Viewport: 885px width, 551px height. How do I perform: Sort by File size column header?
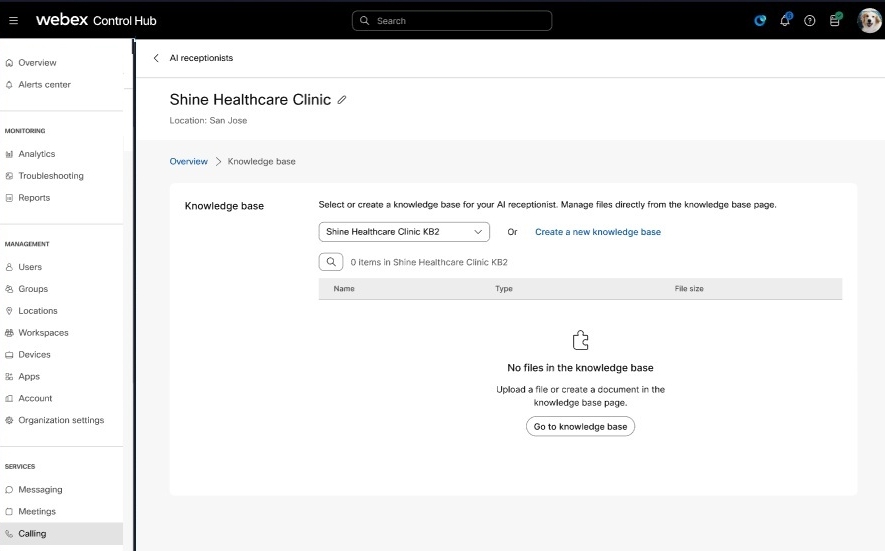tap(689, 289)
